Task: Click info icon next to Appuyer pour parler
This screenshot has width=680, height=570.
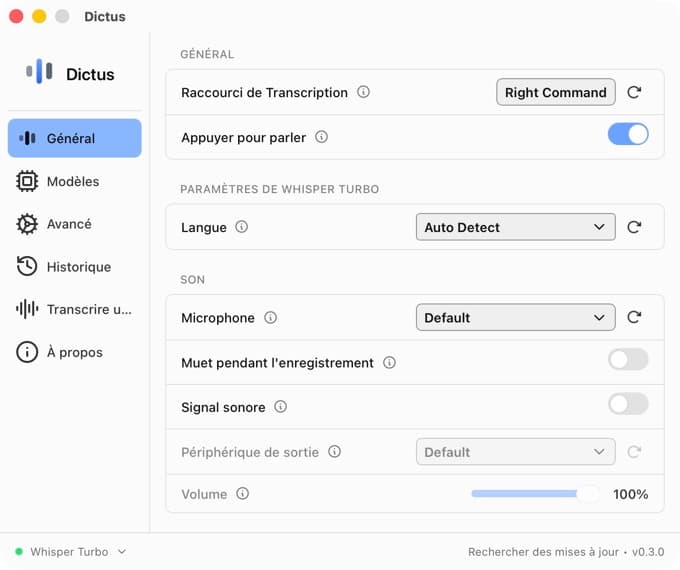Action: (x=321, y=137)
